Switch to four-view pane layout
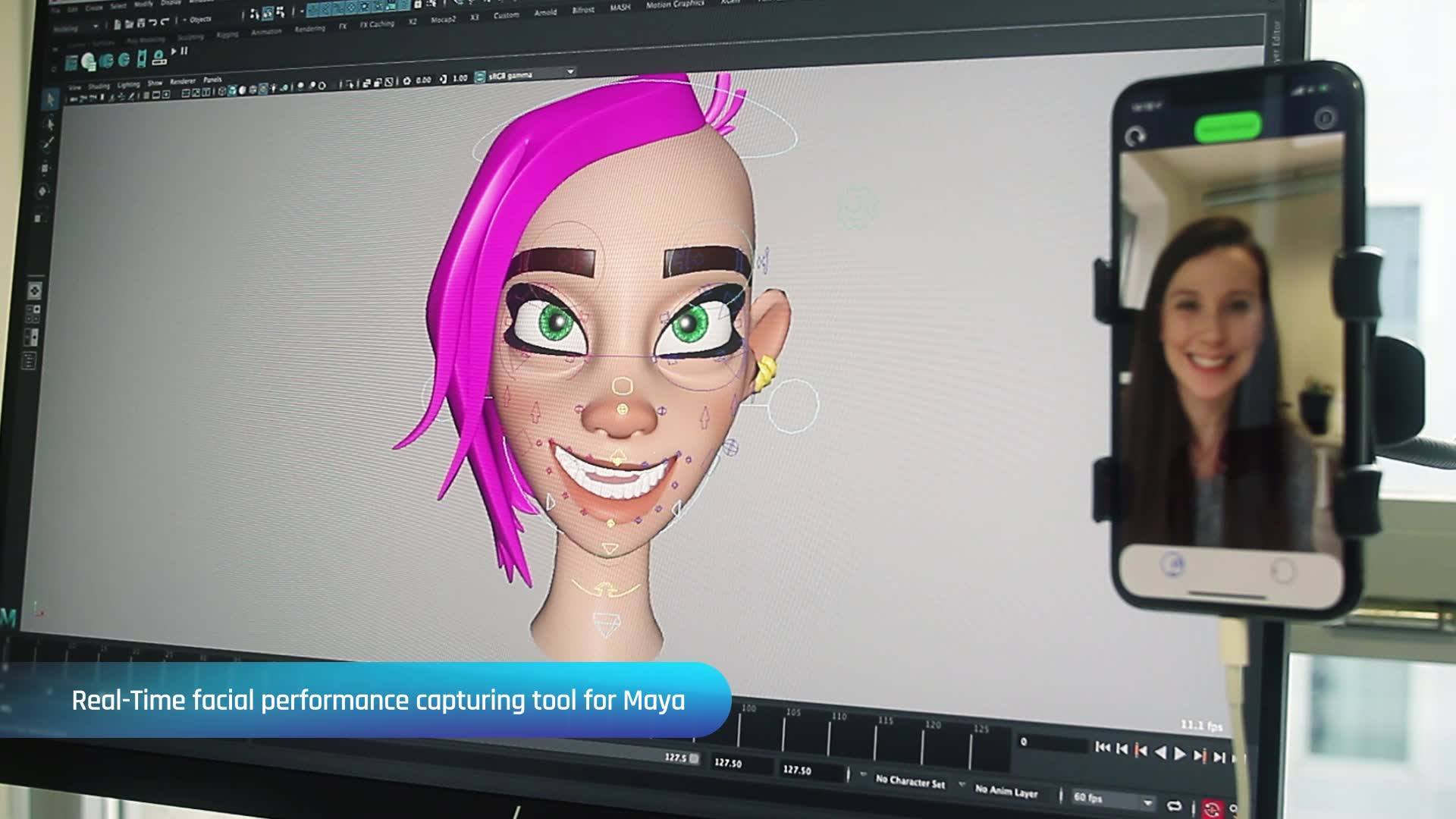The width and height of the screenshot is (1456, 819). click(33, 313)
